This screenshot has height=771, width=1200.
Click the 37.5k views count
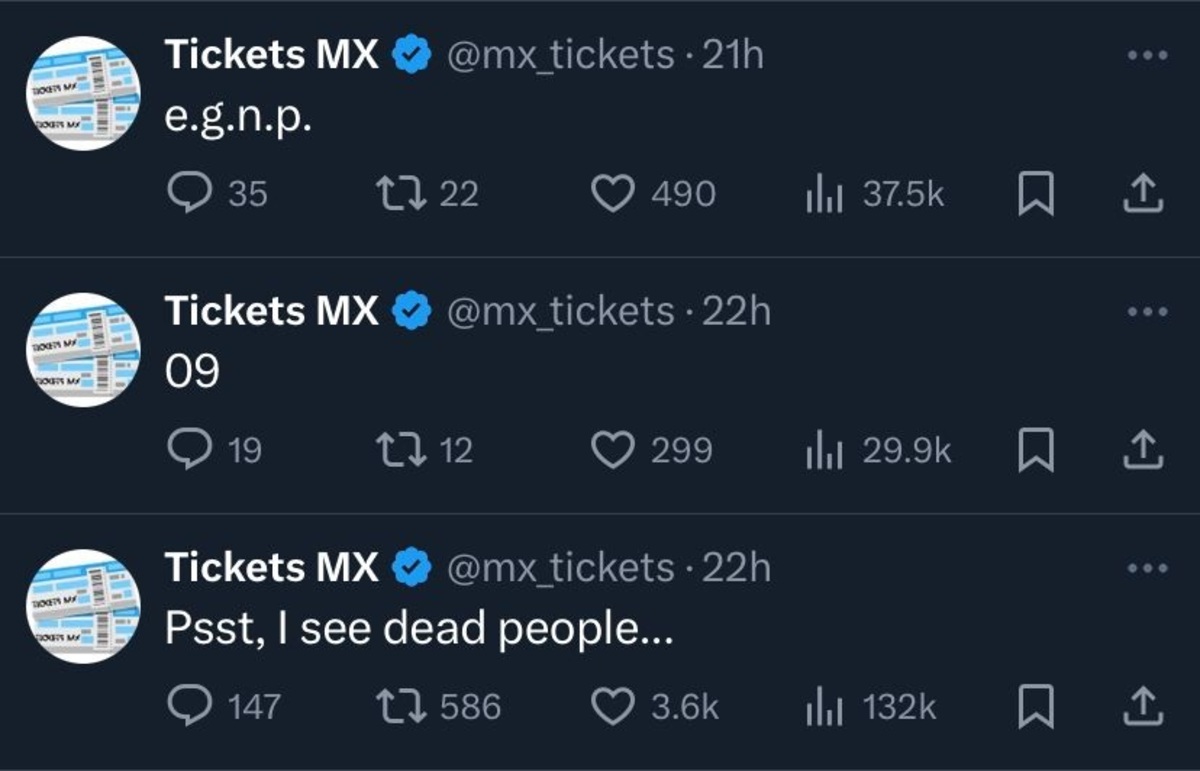[x=904, y=194]
